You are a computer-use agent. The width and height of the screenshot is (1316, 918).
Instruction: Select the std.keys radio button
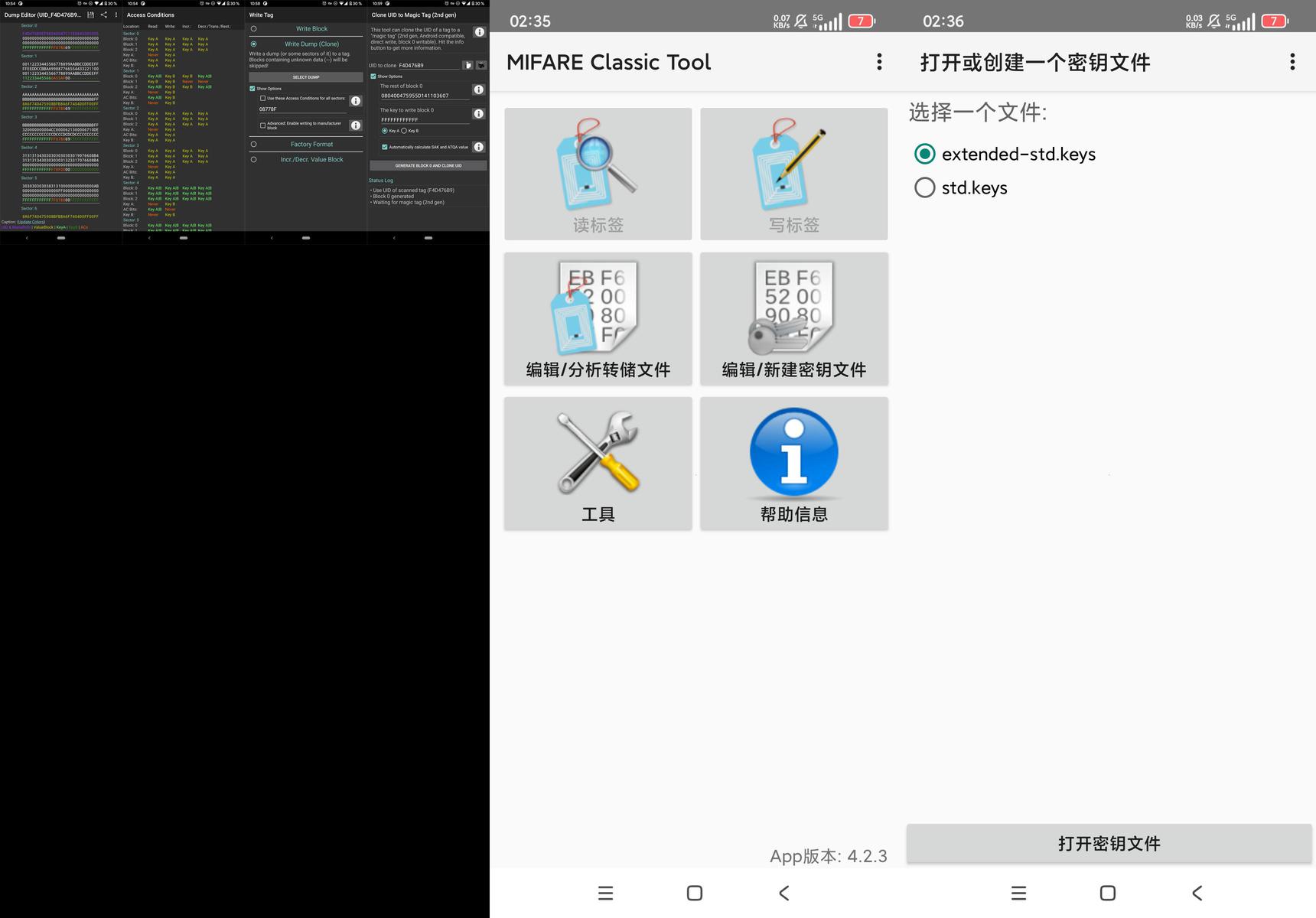coord(925,187)
